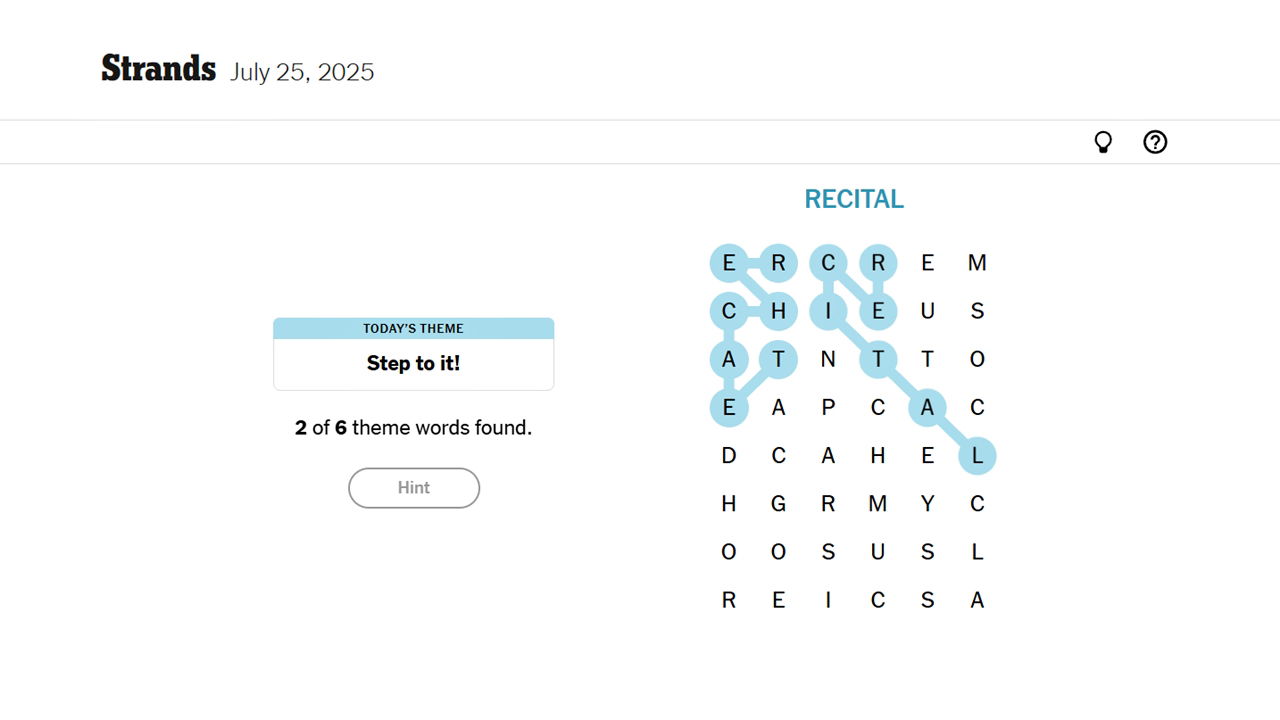The image size is (1280, 720).
Task: Click the Hint button
Action: point(413,488)
